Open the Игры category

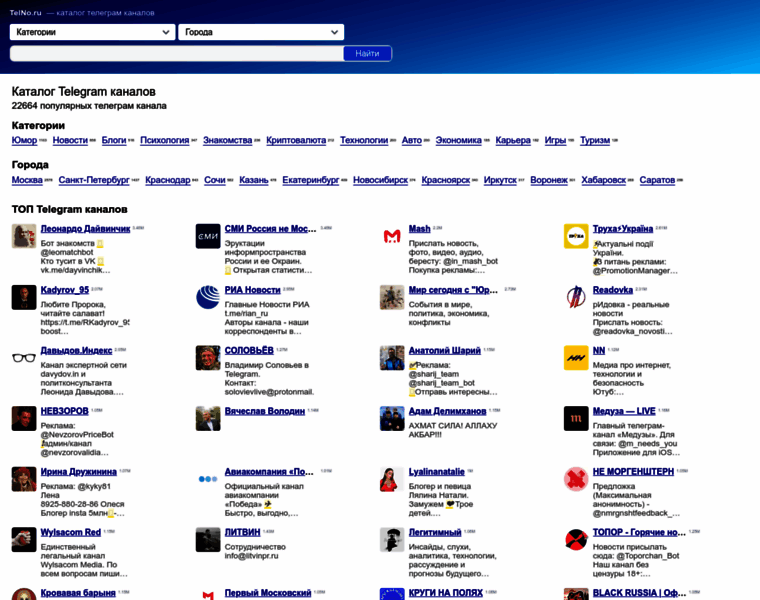coord(555,140)
